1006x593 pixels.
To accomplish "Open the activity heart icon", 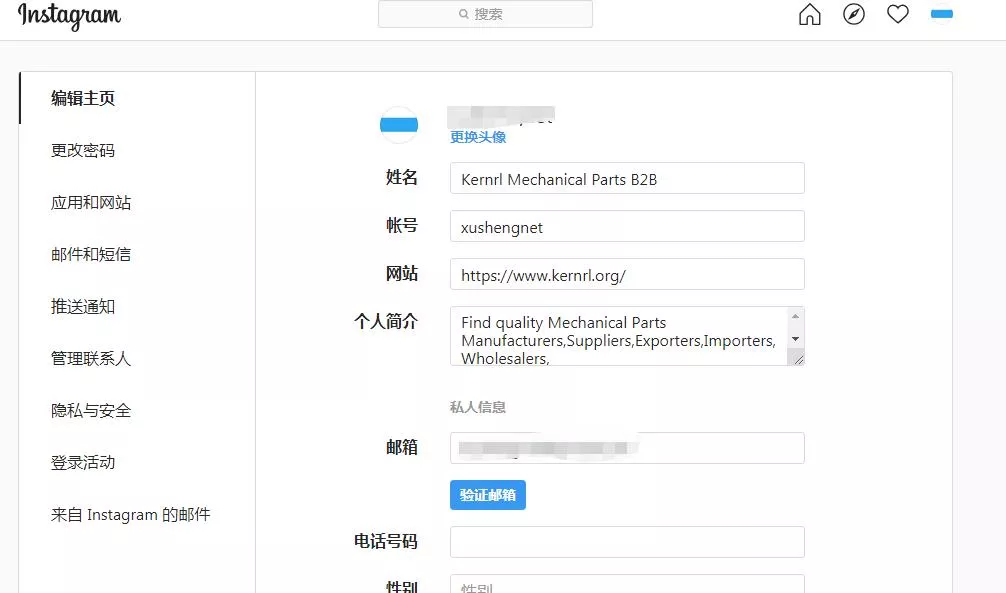I will click(898, 14).
